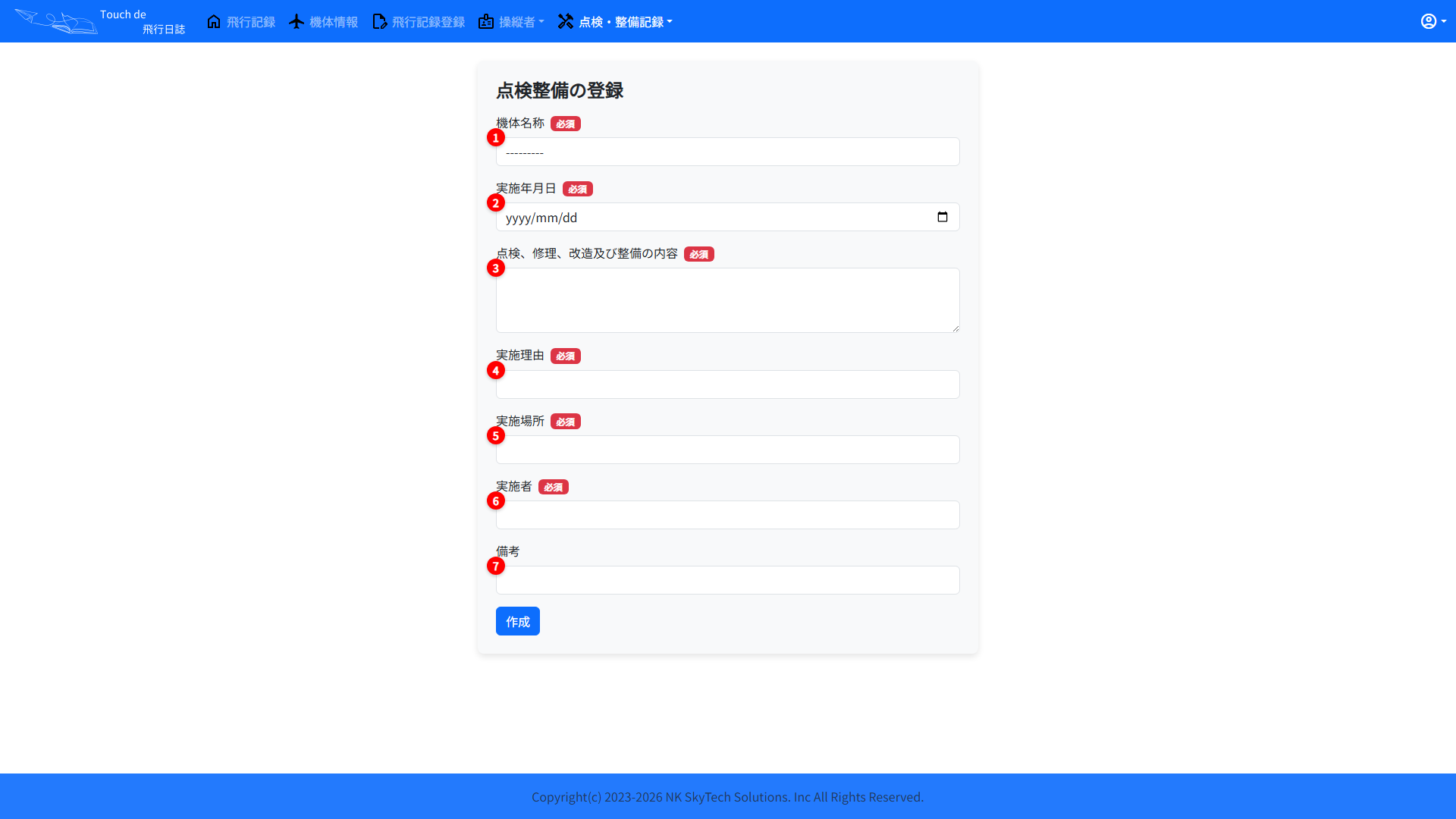1456x819 pixels.
Task: Expand the 操縦者 dropdown menu
Action: [x=512, y=21]
